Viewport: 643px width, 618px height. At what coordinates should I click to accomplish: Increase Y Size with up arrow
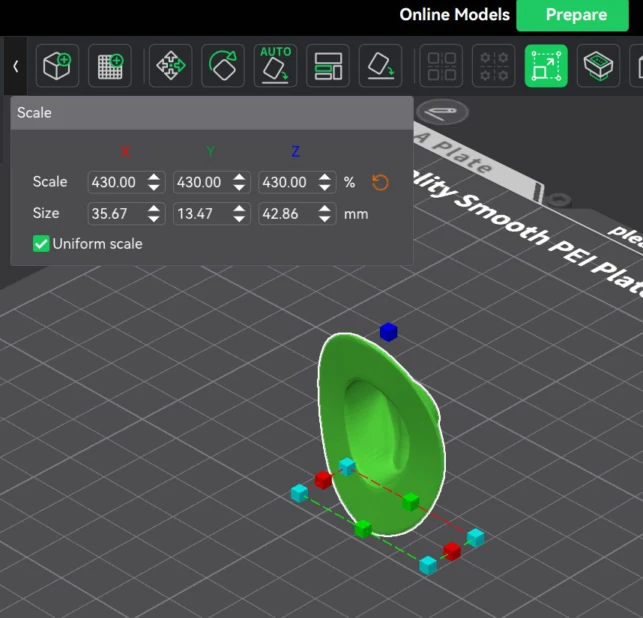(239, 208)
